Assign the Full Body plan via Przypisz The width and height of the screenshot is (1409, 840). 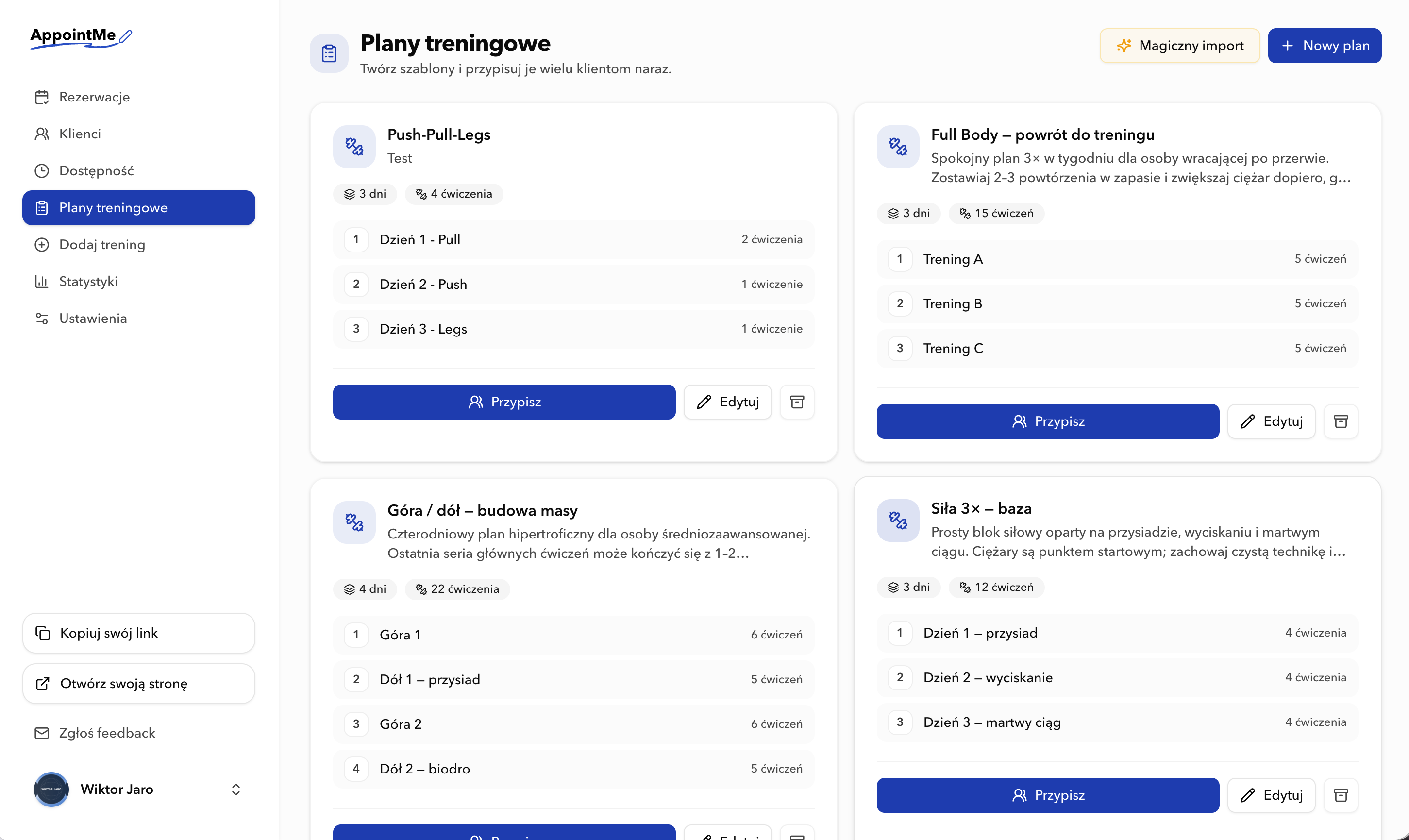pos(1047,421)
